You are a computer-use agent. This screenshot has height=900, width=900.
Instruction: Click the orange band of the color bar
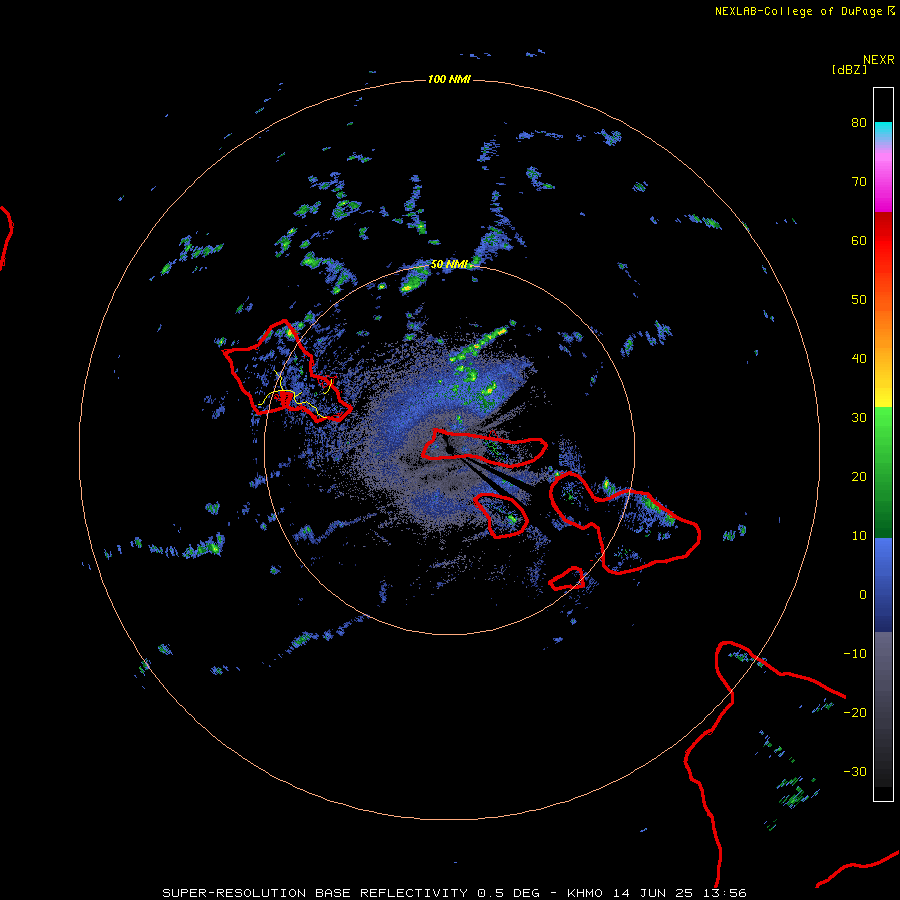[x=883, y=330]
